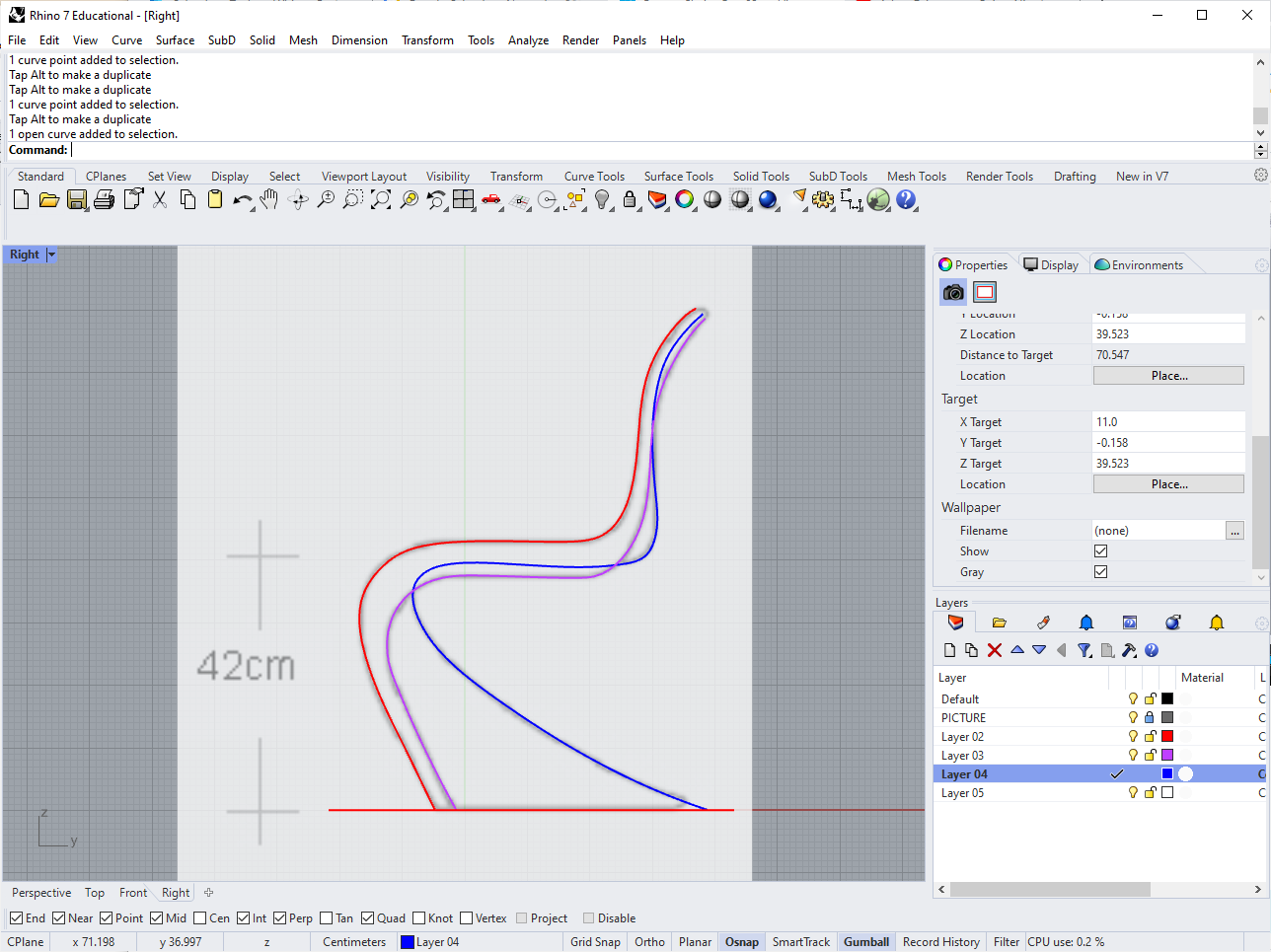Uncheck the wallpaper Show checkbox
Image resolution: width=1271 pixels, height=952 pixels.
[1100, 551]
